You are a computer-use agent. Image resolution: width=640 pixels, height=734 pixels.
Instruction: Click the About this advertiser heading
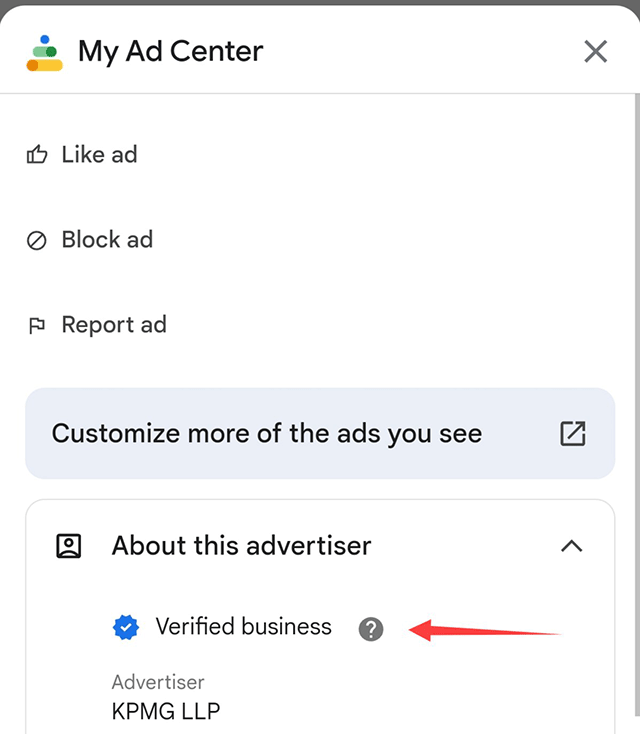(x=241, y=546)
